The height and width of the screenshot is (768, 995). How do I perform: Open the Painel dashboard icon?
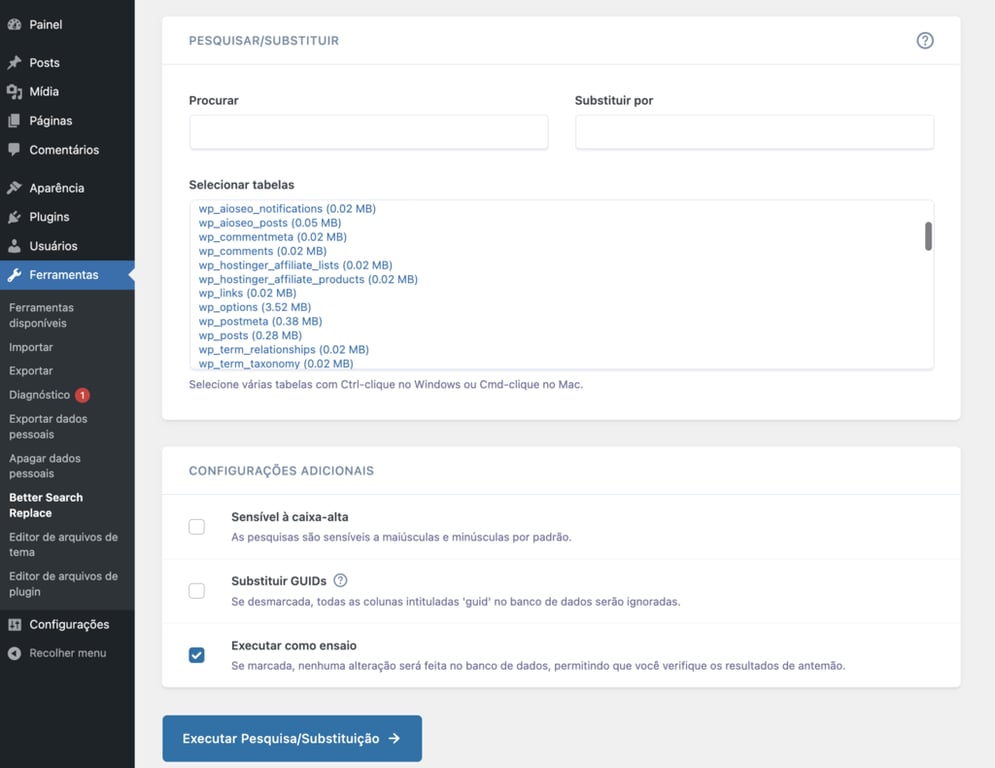point(14,24)
